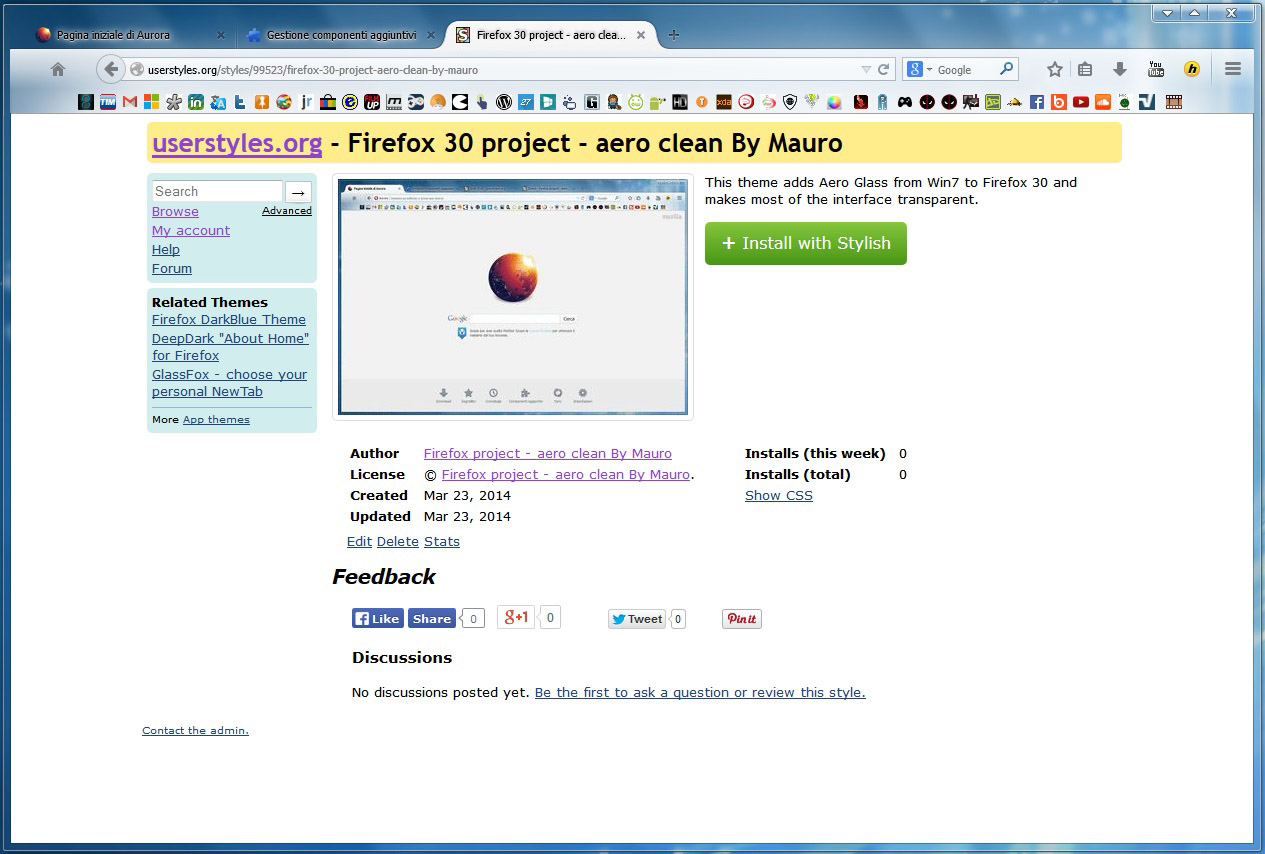The width and height of the screenshot is (1265, 854).
Task: Click the yellow 'h' extension icon
Action: tap(1191, 69)
